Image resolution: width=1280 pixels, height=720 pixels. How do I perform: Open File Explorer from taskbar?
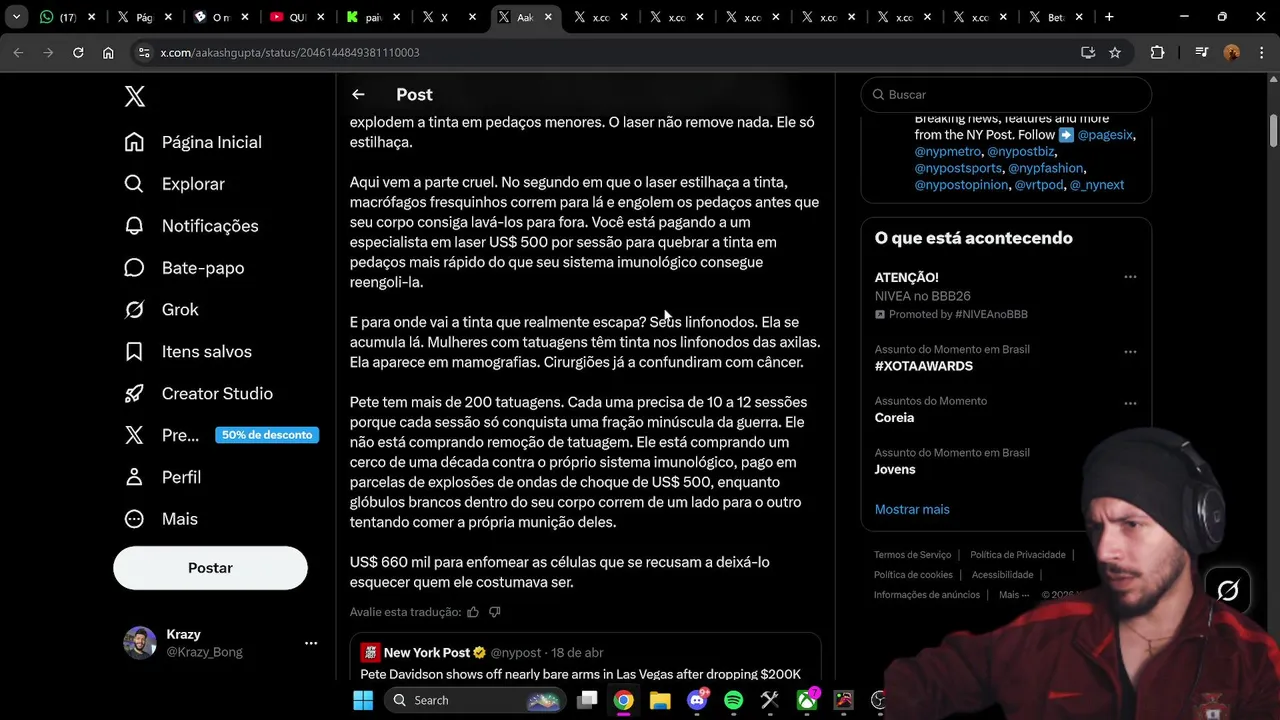click(x=660, y=700)
